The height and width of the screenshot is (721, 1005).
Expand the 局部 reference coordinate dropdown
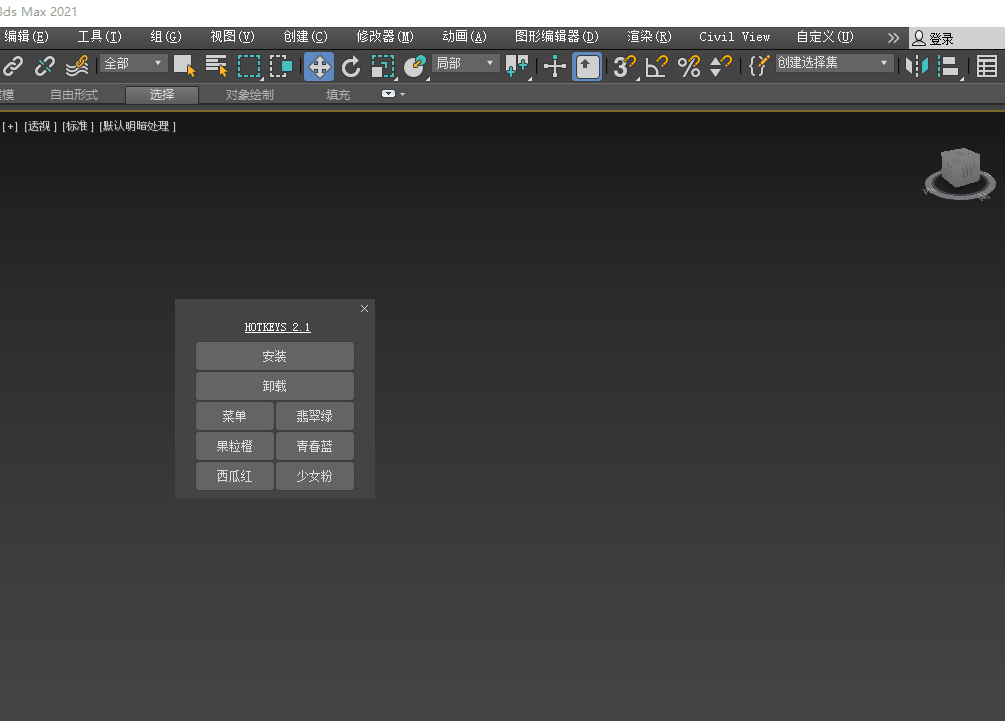tap(465, 63)
